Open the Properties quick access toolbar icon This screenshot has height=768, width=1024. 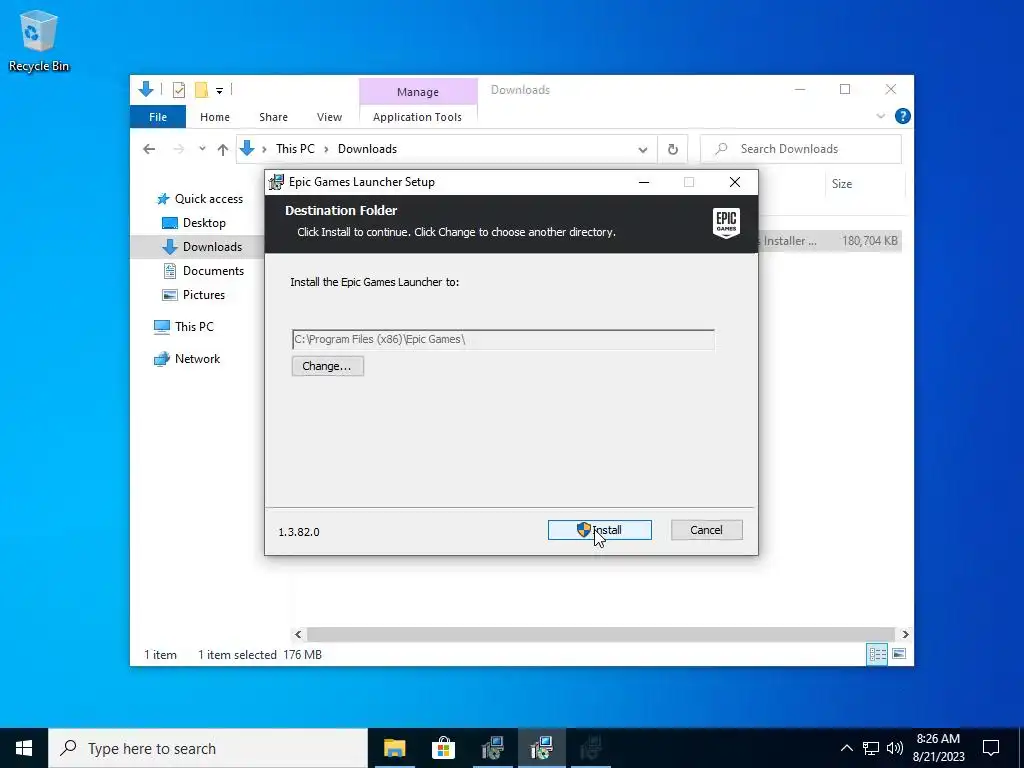tap(178, 89)
